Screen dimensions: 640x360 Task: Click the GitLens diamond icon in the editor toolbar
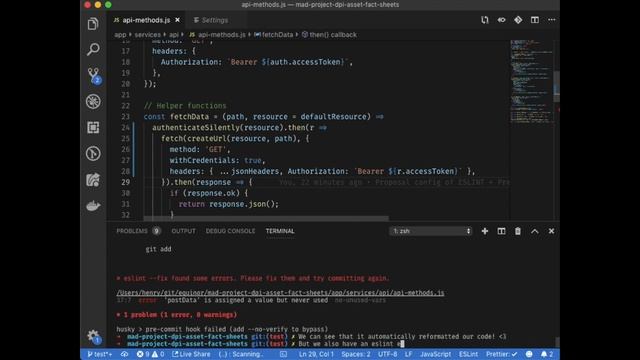(518, 20)
